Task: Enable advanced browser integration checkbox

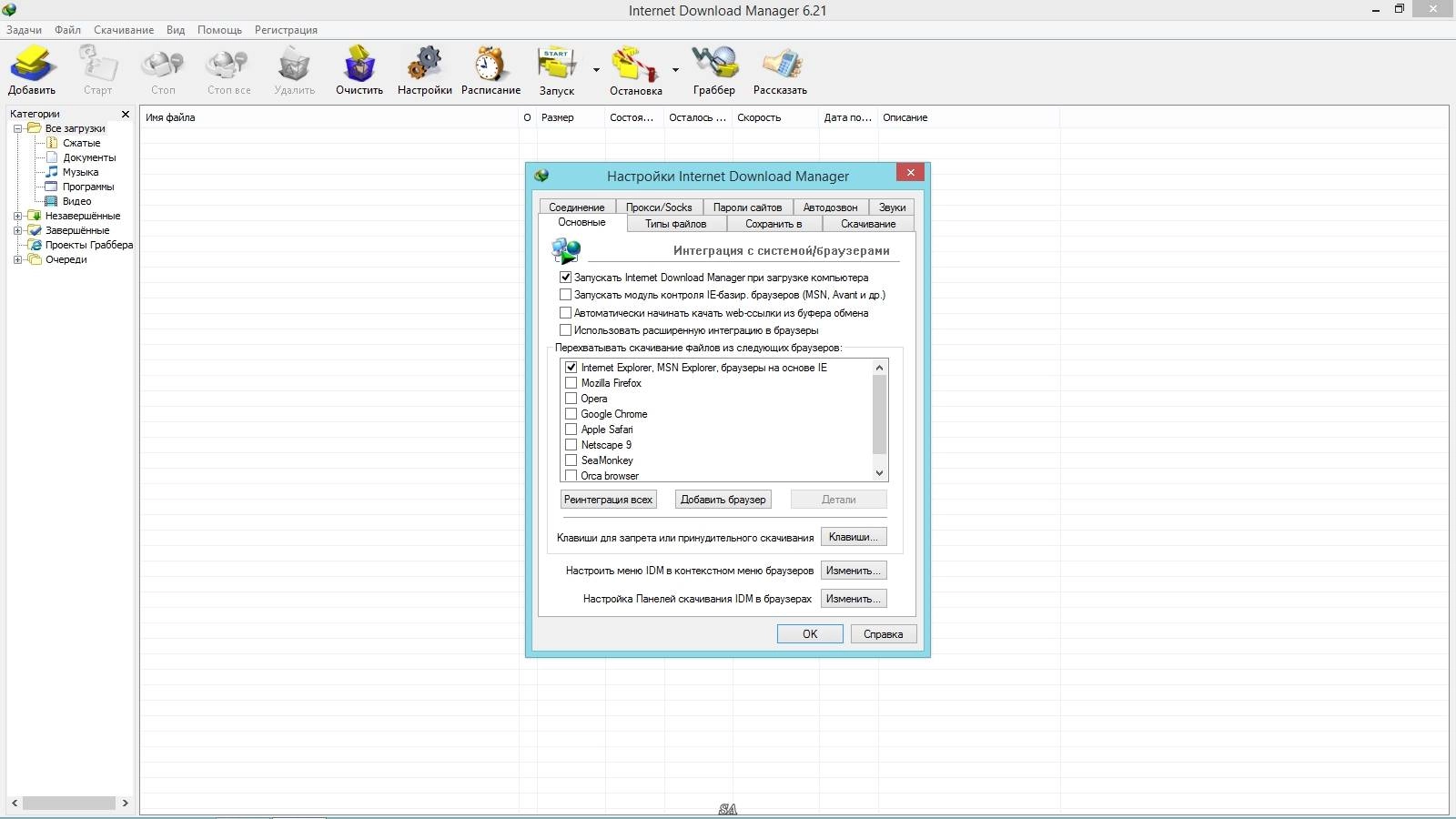Action: click(x=565, y=330)
